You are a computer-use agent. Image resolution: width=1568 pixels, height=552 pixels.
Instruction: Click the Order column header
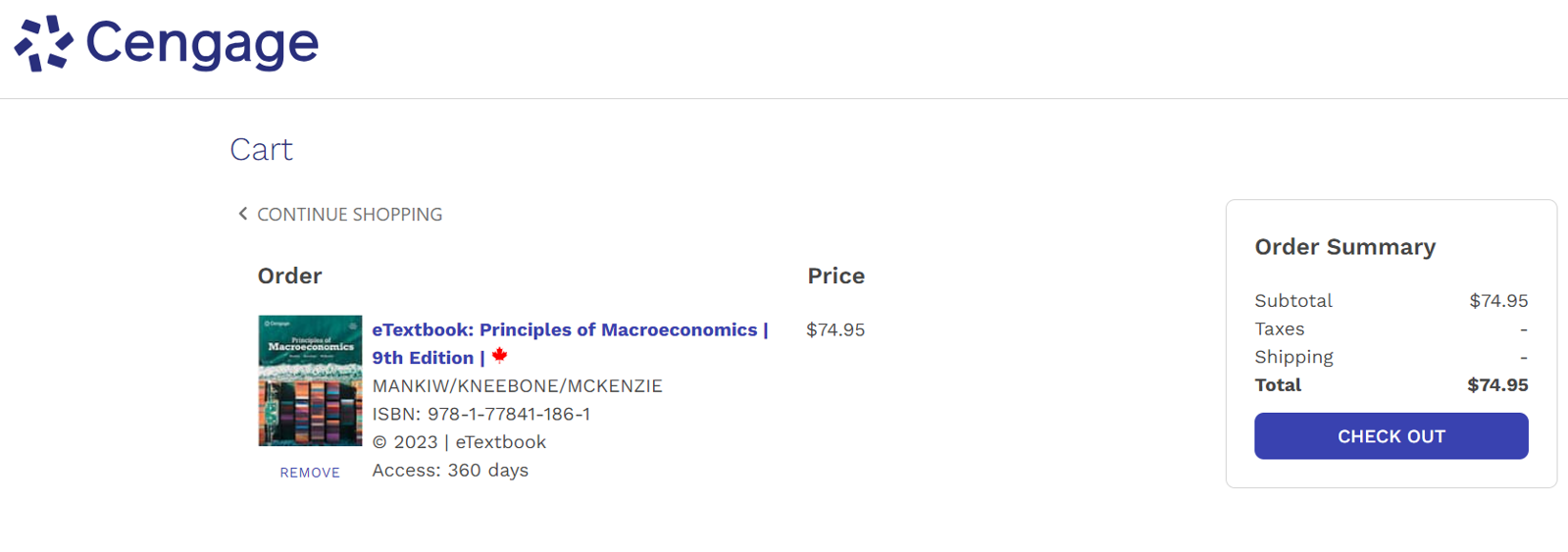pos(289,276)
